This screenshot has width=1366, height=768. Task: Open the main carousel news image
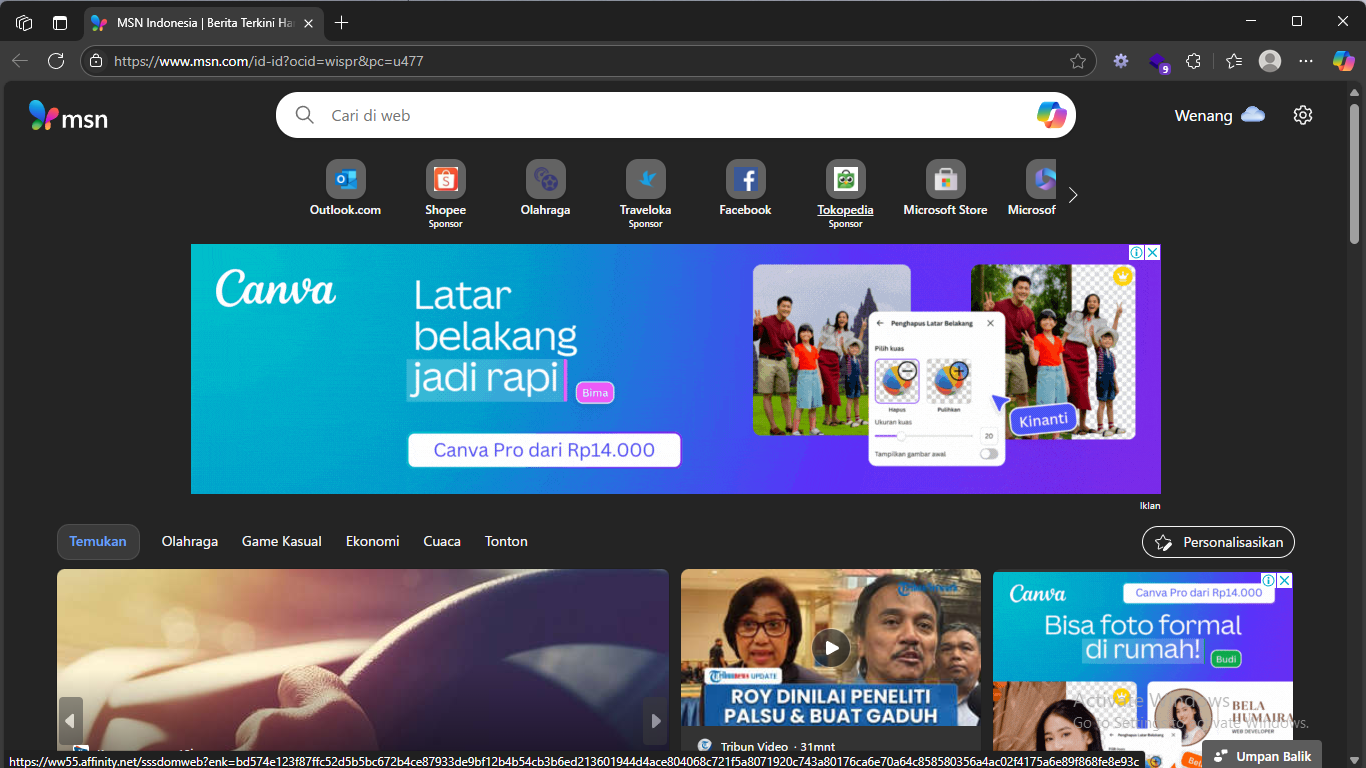(363, 660)
